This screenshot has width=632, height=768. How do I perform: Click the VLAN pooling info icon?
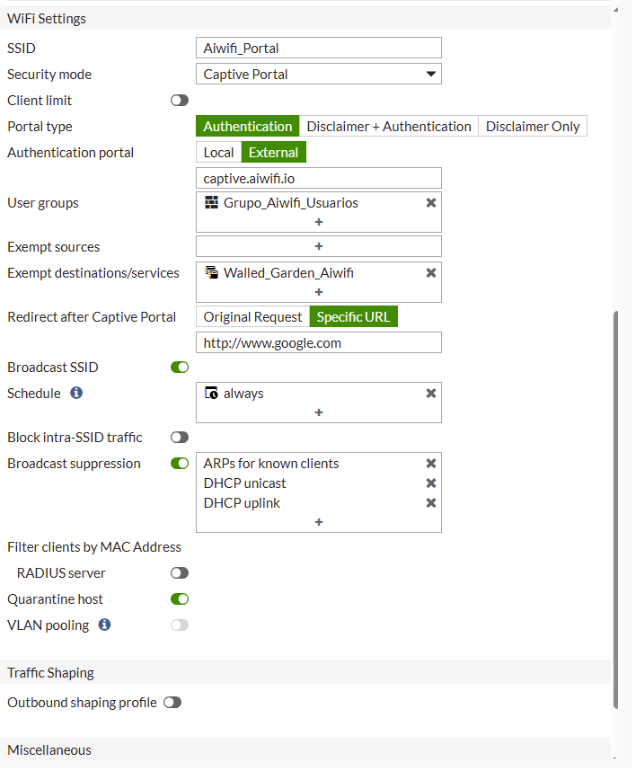pyautogui.click(x=104, y=625)
